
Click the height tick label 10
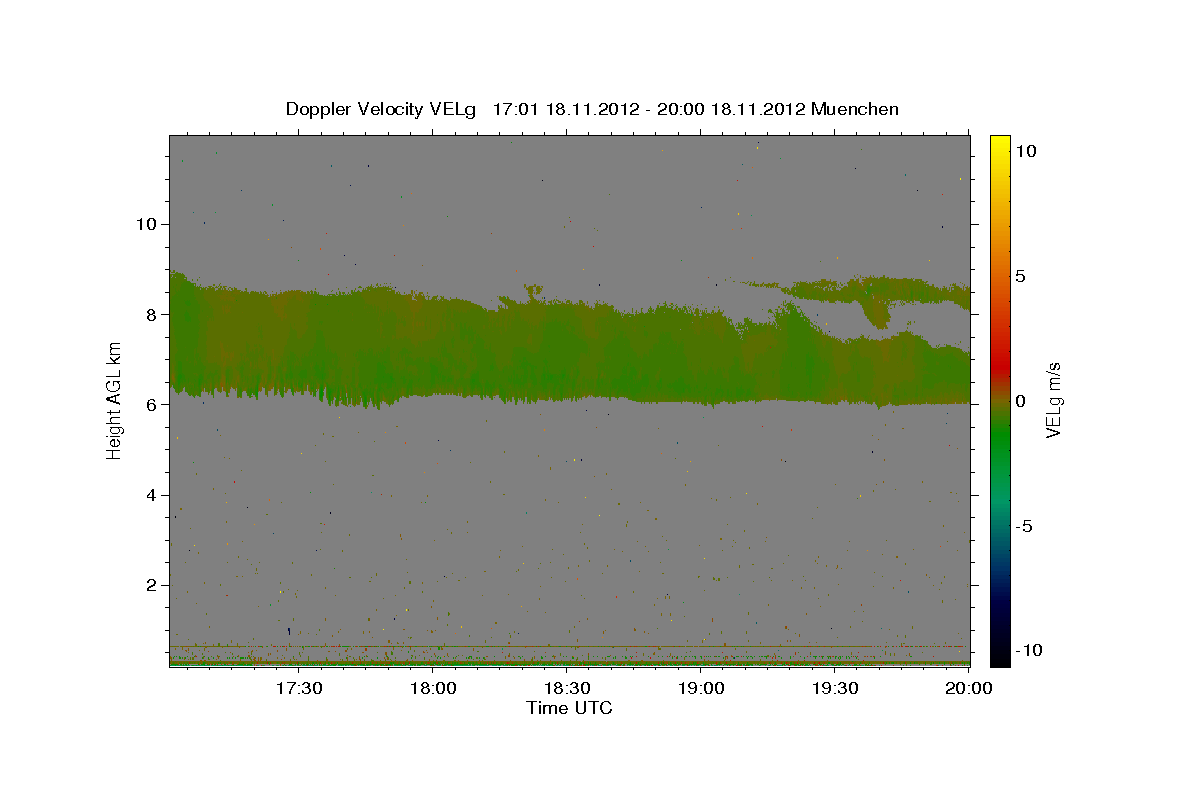point(146,224)
